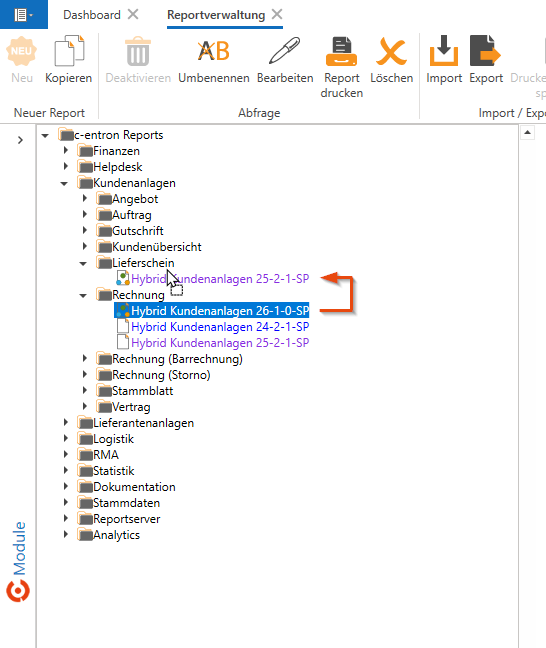Expand the Angebot folder arrow
546x648 pixels.
[85, 198]
